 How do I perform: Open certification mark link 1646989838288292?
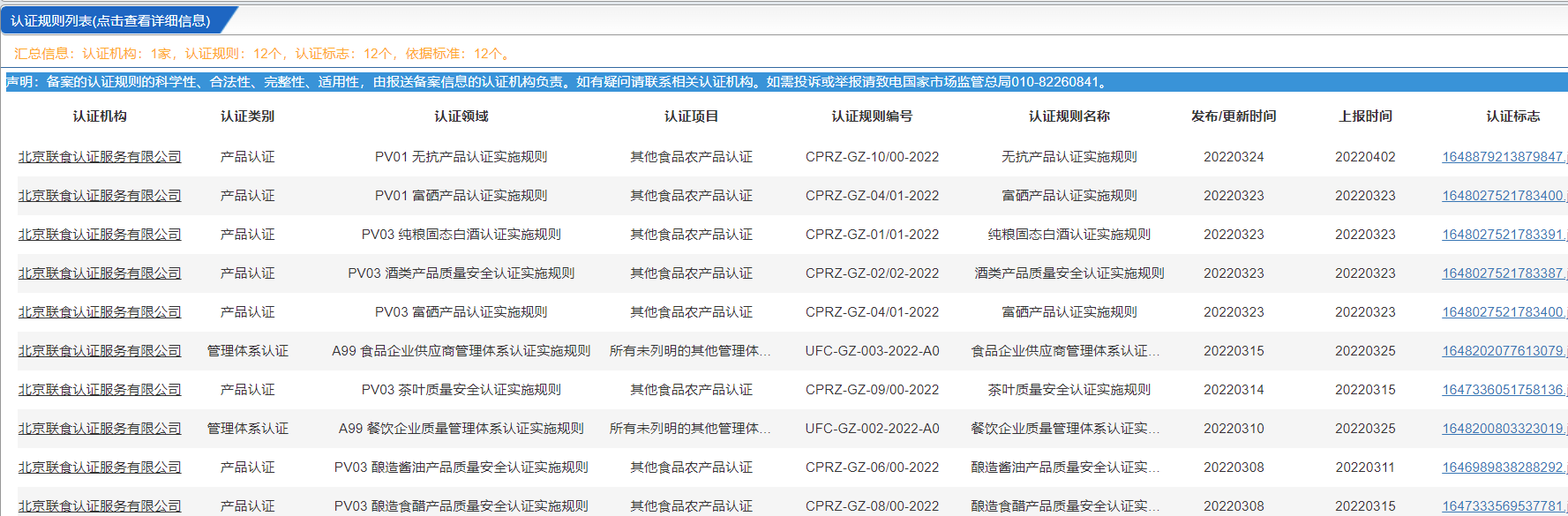coord(1504,467)
